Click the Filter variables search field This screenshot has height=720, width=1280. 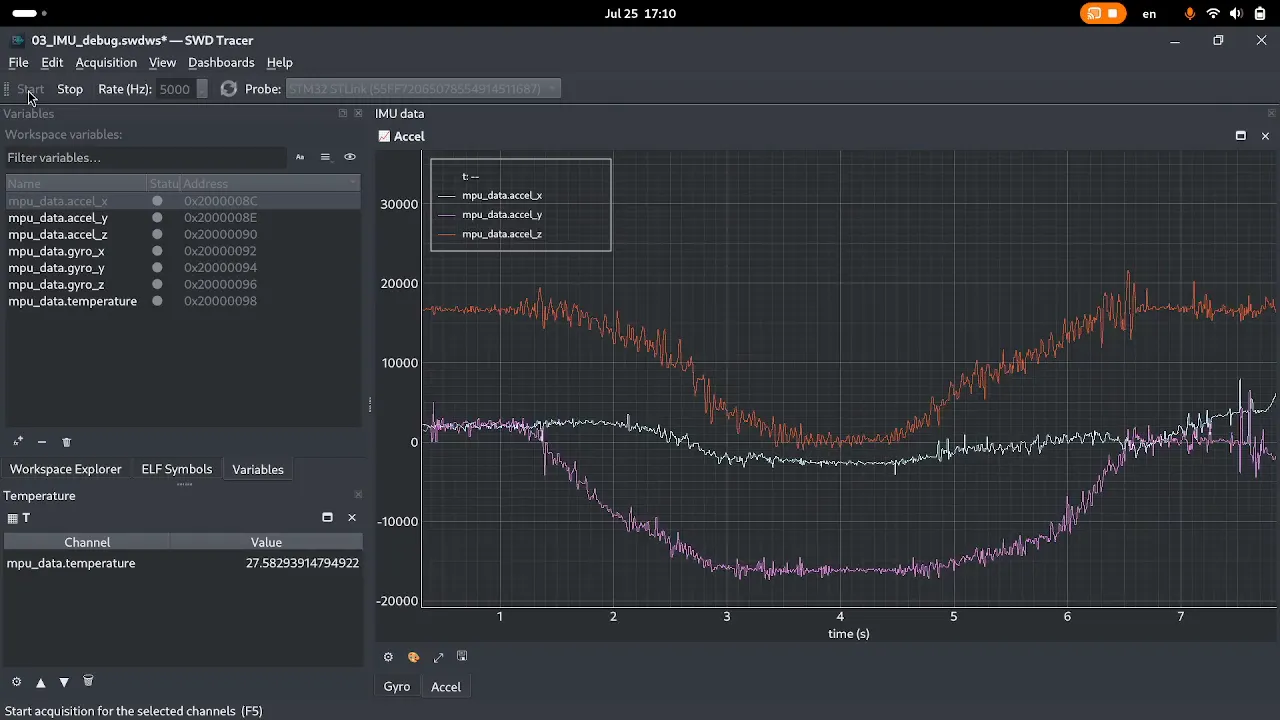[x=146, y=157]
